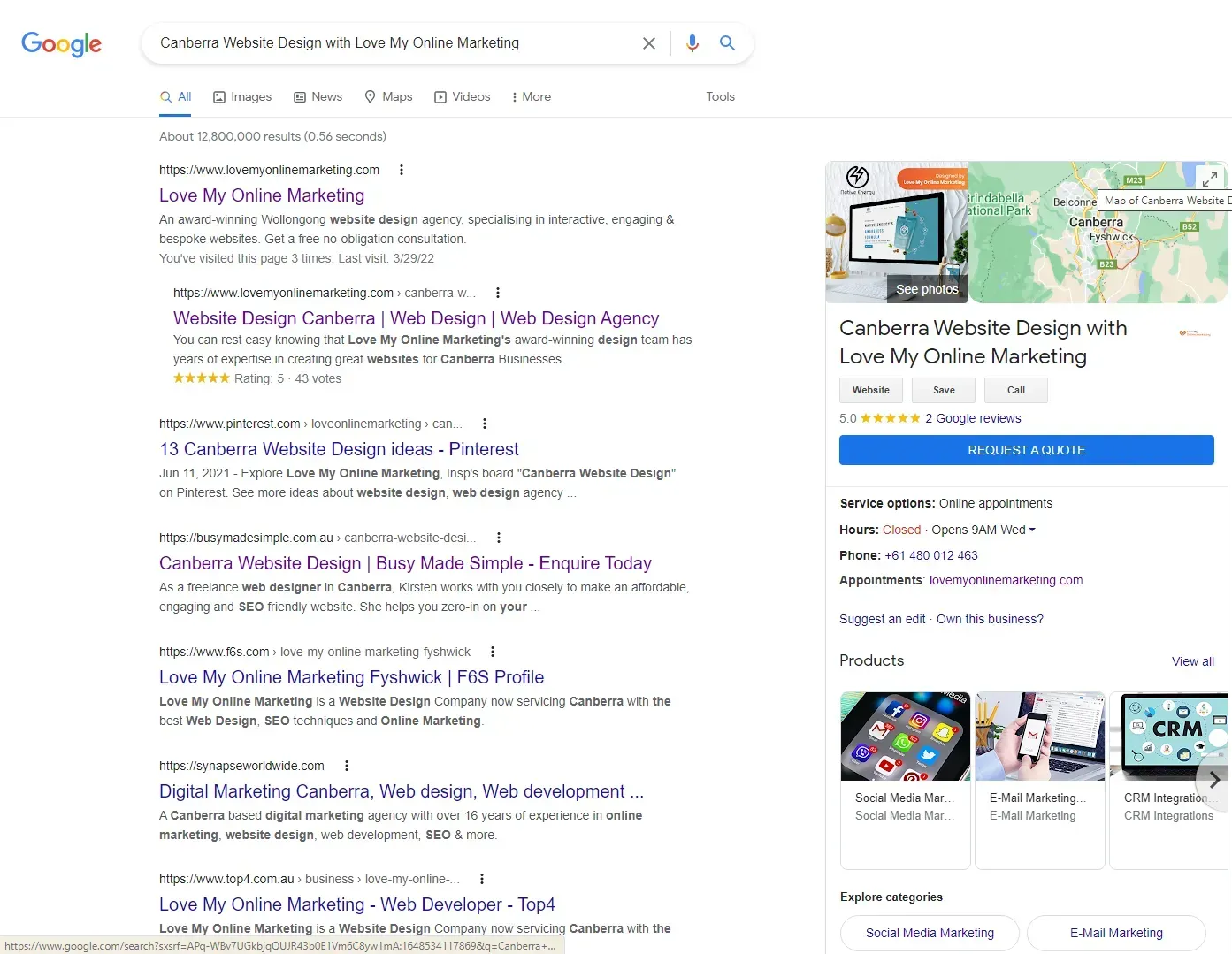1232x954 pixels.
Task: Open the Canberra map thumbnail
Action: pos(1098,233)
